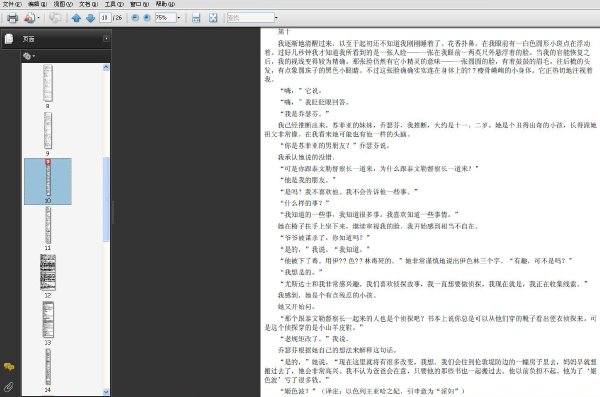The image size is (600, 397).
Task: Click the thumbnail scrollbar up arrow
Action: click(x=106, y=67)
